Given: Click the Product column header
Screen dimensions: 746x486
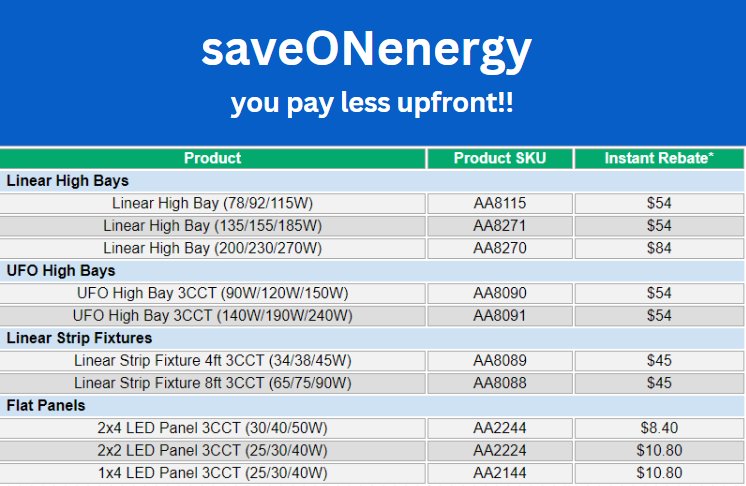Looking at the screenshot, I should tap(213, 158).
